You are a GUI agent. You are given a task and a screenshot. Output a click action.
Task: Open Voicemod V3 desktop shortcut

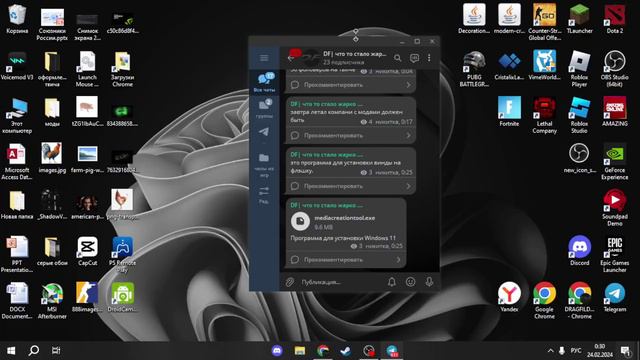(17, 66)
